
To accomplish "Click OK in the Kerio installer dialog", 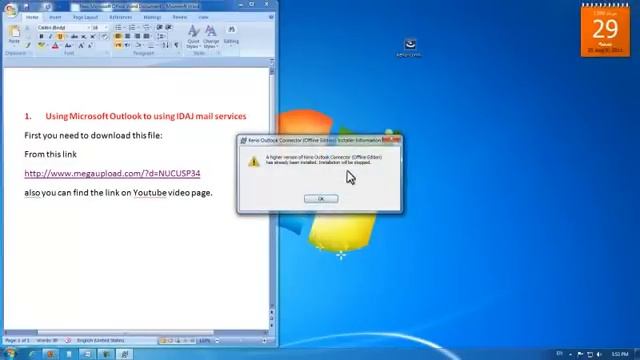I will coord(321,199).
